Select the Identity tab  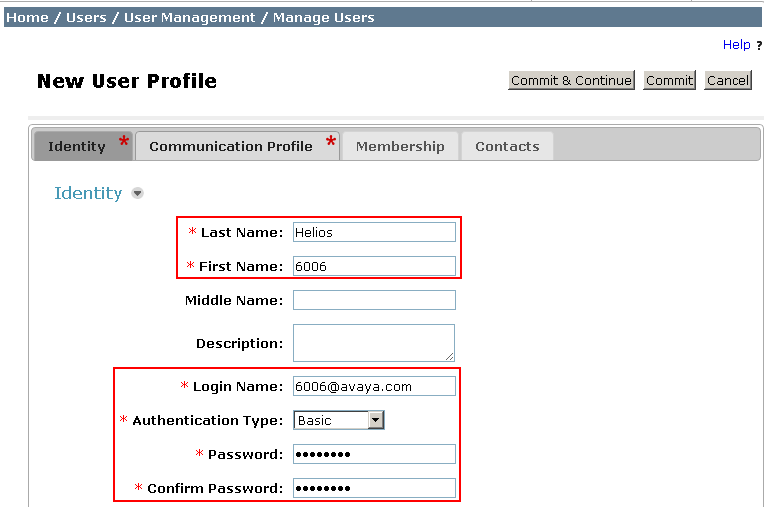[77, 146]
